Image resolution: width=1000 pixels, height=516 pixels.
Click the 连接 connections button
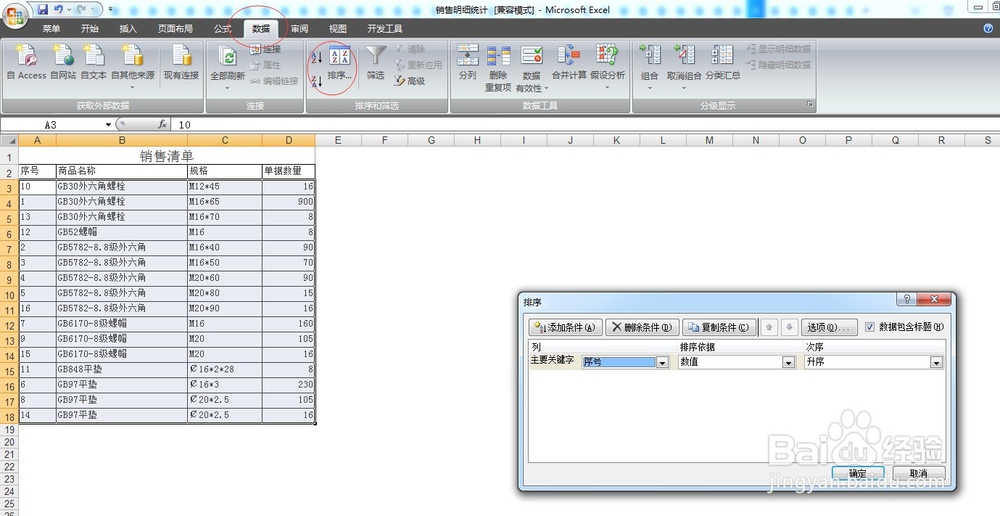tap(265, 49)
